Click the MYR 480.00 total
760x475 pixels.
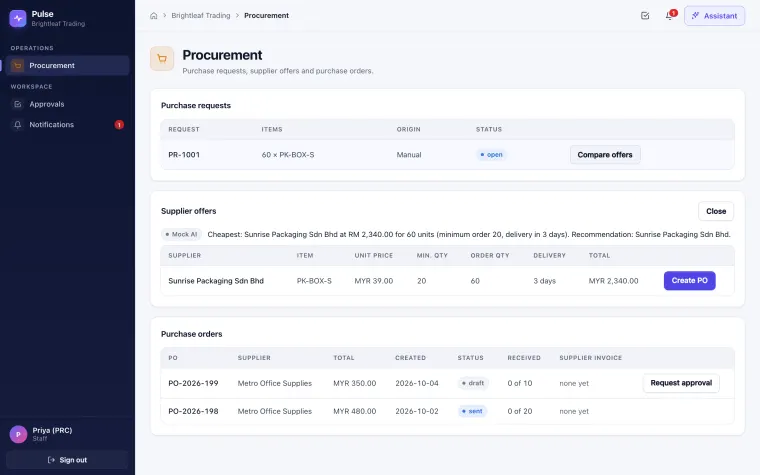click(x=354, y=411)
